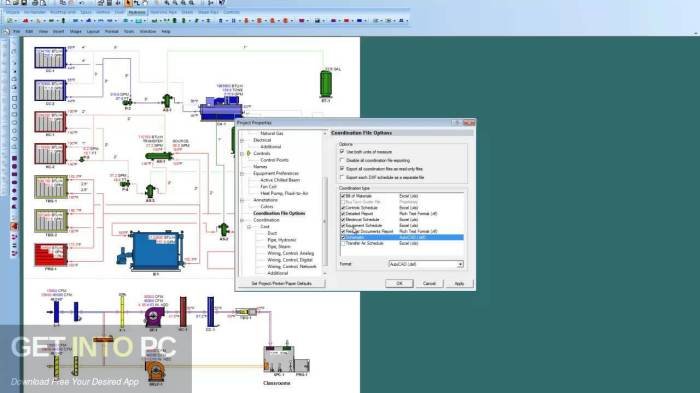700x393 pixels.
Task: Click Set Project Printer/Paper Defaults button
Action: coord(281,284)
